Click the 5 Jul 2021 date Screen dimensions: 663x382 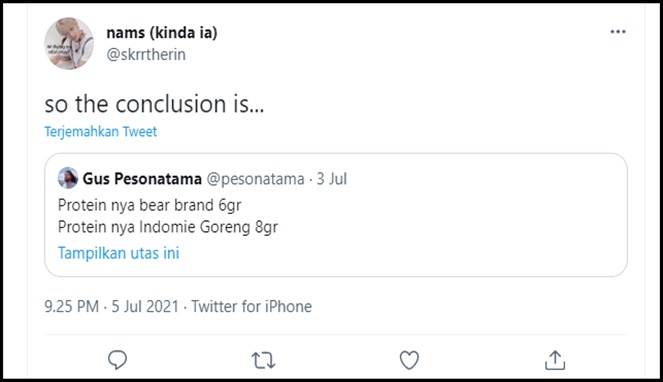tap(145, 306)
